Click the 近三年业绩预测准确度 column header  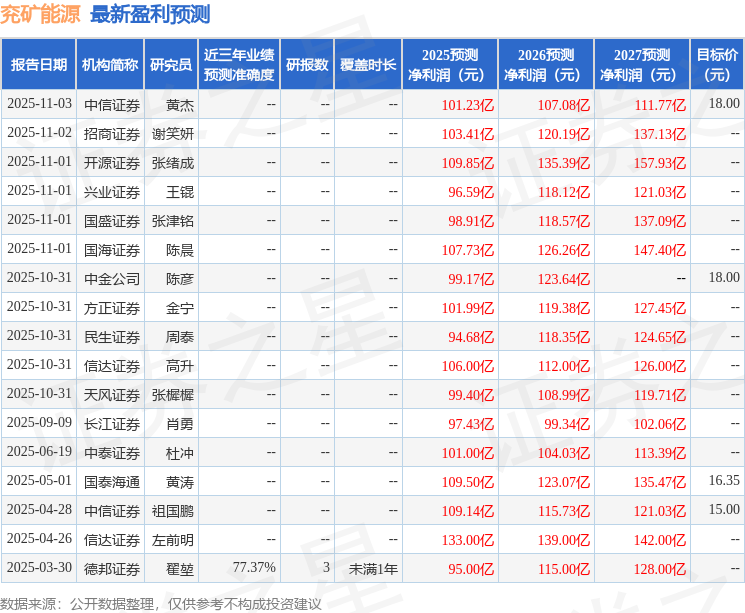coord(239,65)
